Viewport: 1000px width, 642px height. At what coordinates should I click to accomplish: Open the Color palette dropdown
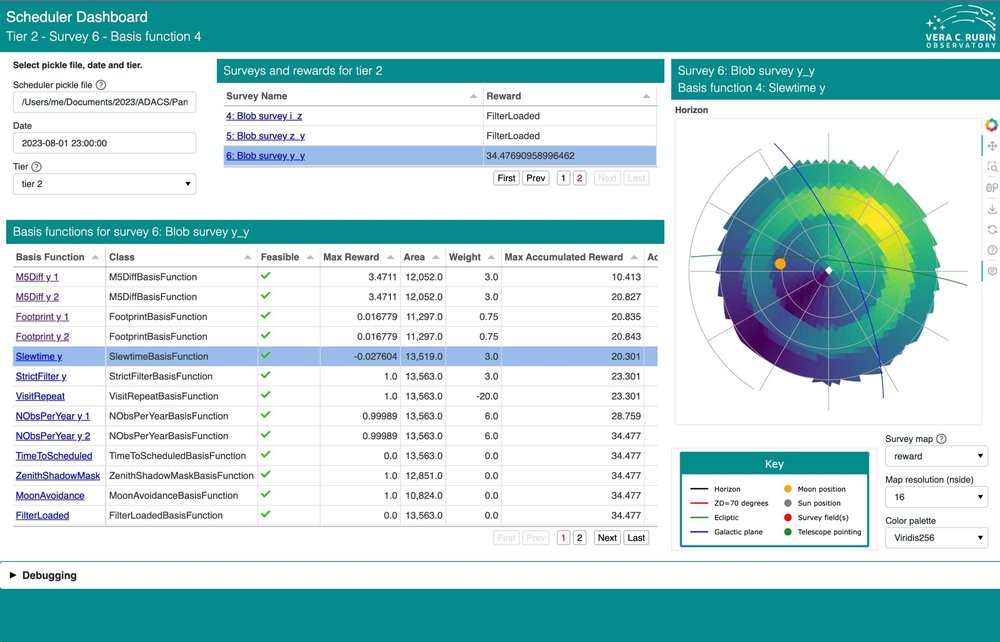pyautogui.click(x=936, y=538)
